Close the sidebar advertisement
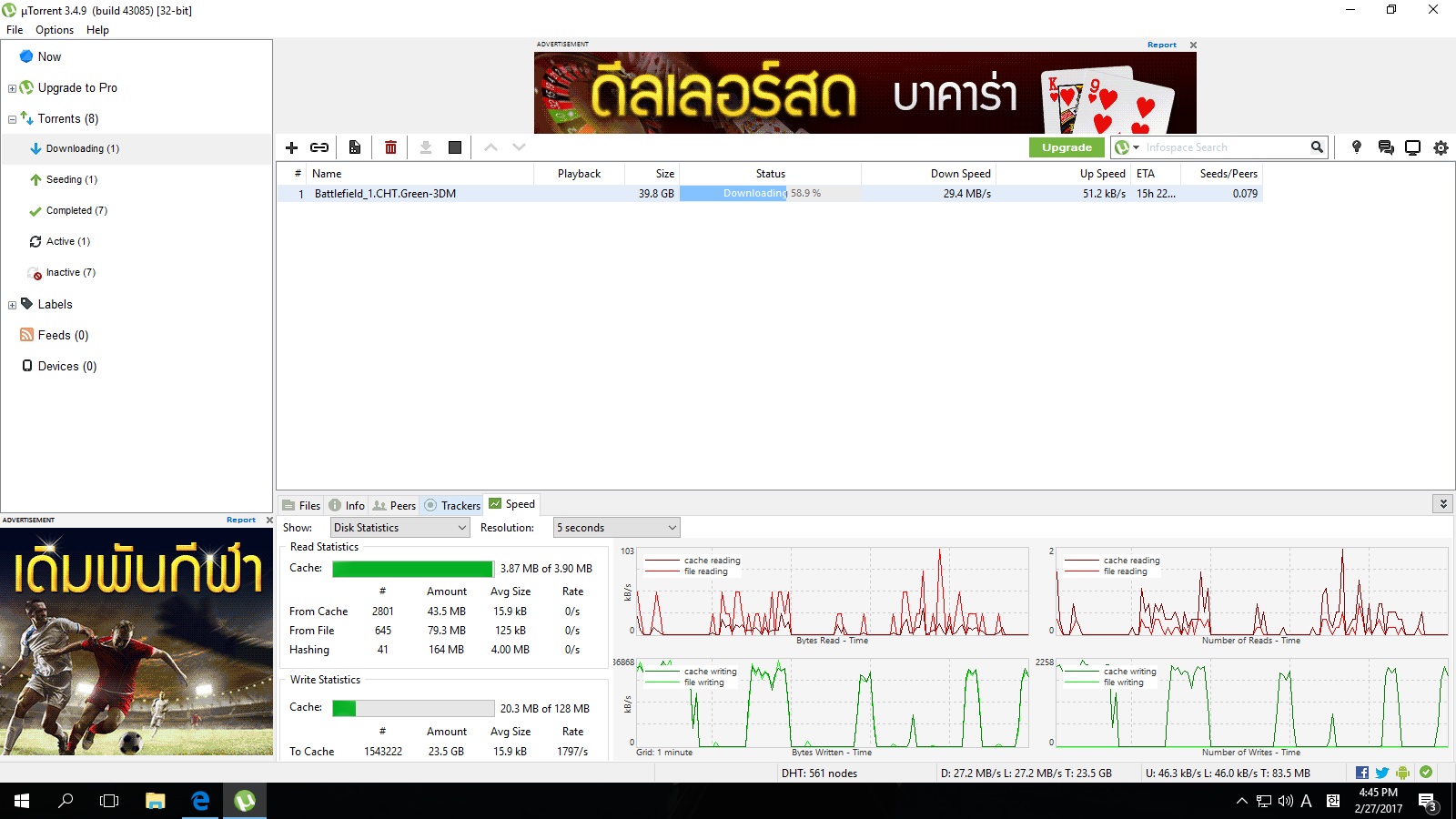The height and width of the screenshot is (819, 1456). (x=268, y=521)
